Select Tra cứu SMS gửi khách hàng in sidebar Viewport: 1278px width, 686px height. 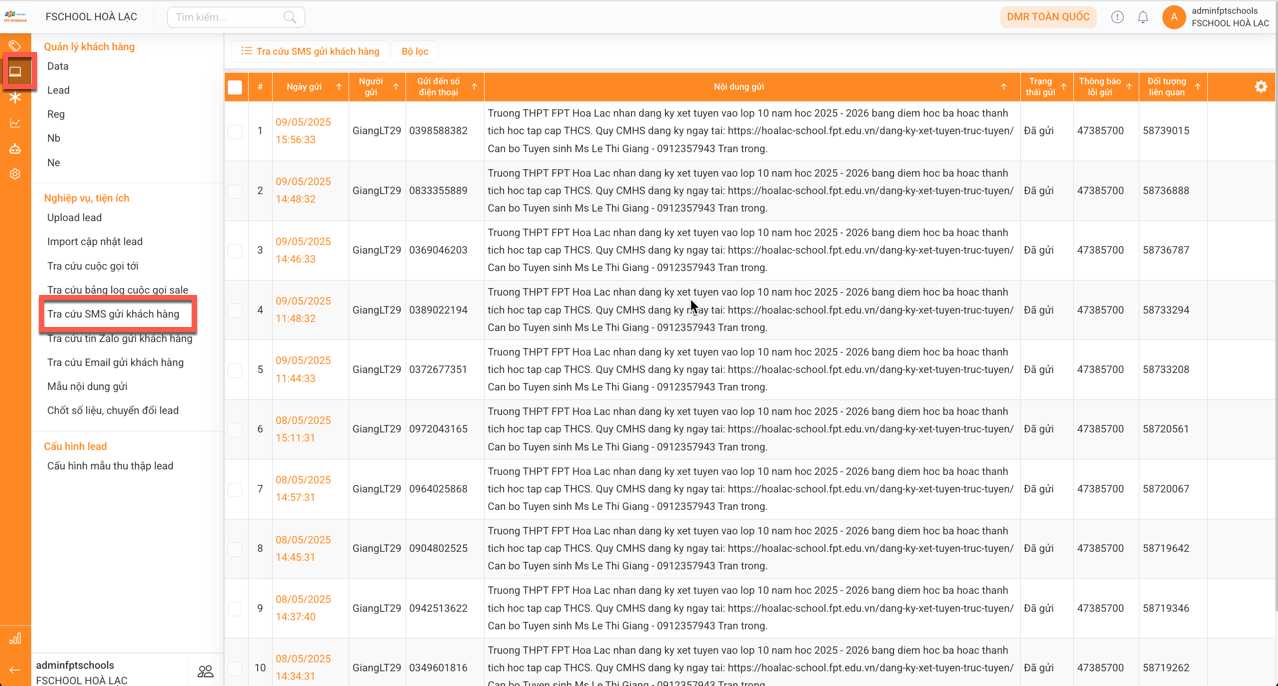tap(113, 314)
